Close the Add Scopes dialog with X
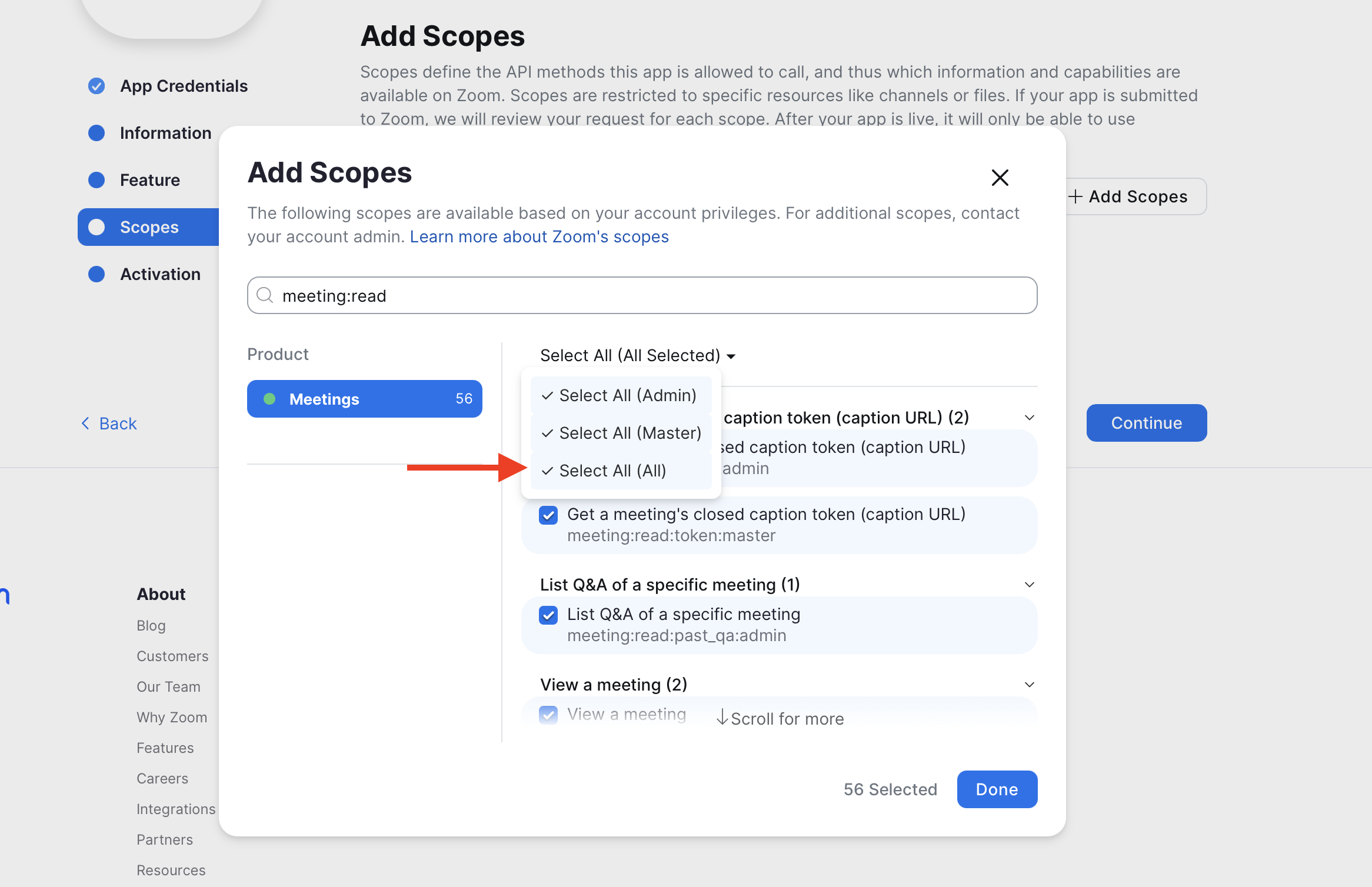 (x=1000, y=178)
